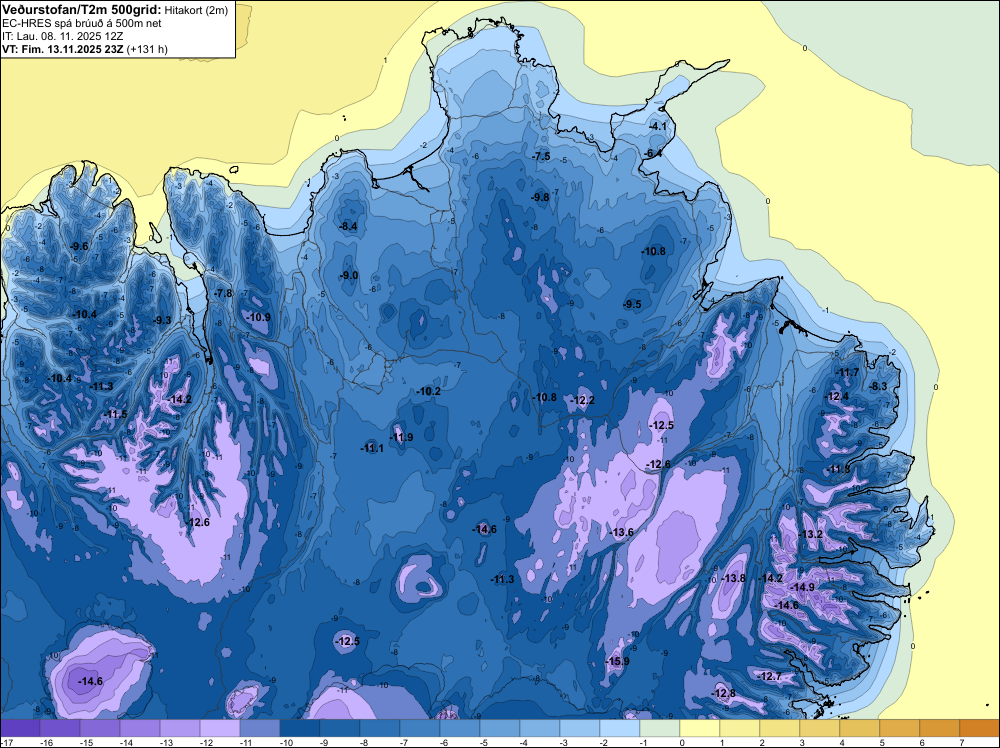Viewport: 1000px width, 748px height.
Task: Click the -13.8 temperature label
Action: [733, 578]
